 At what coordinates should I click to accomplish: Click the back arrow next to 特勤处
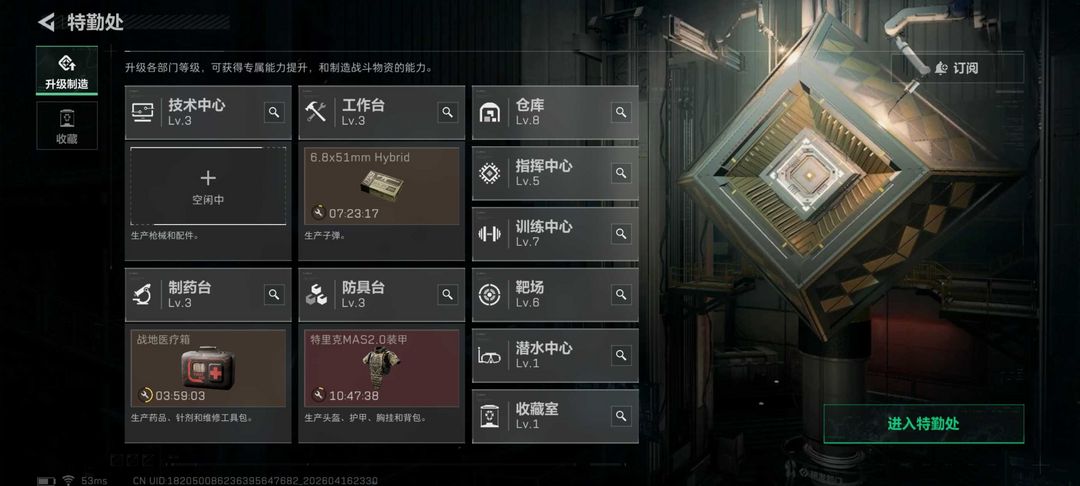click(46, 22)
